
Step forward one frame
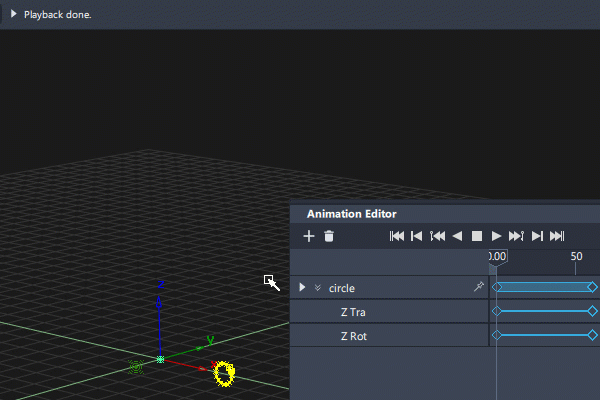537,236
